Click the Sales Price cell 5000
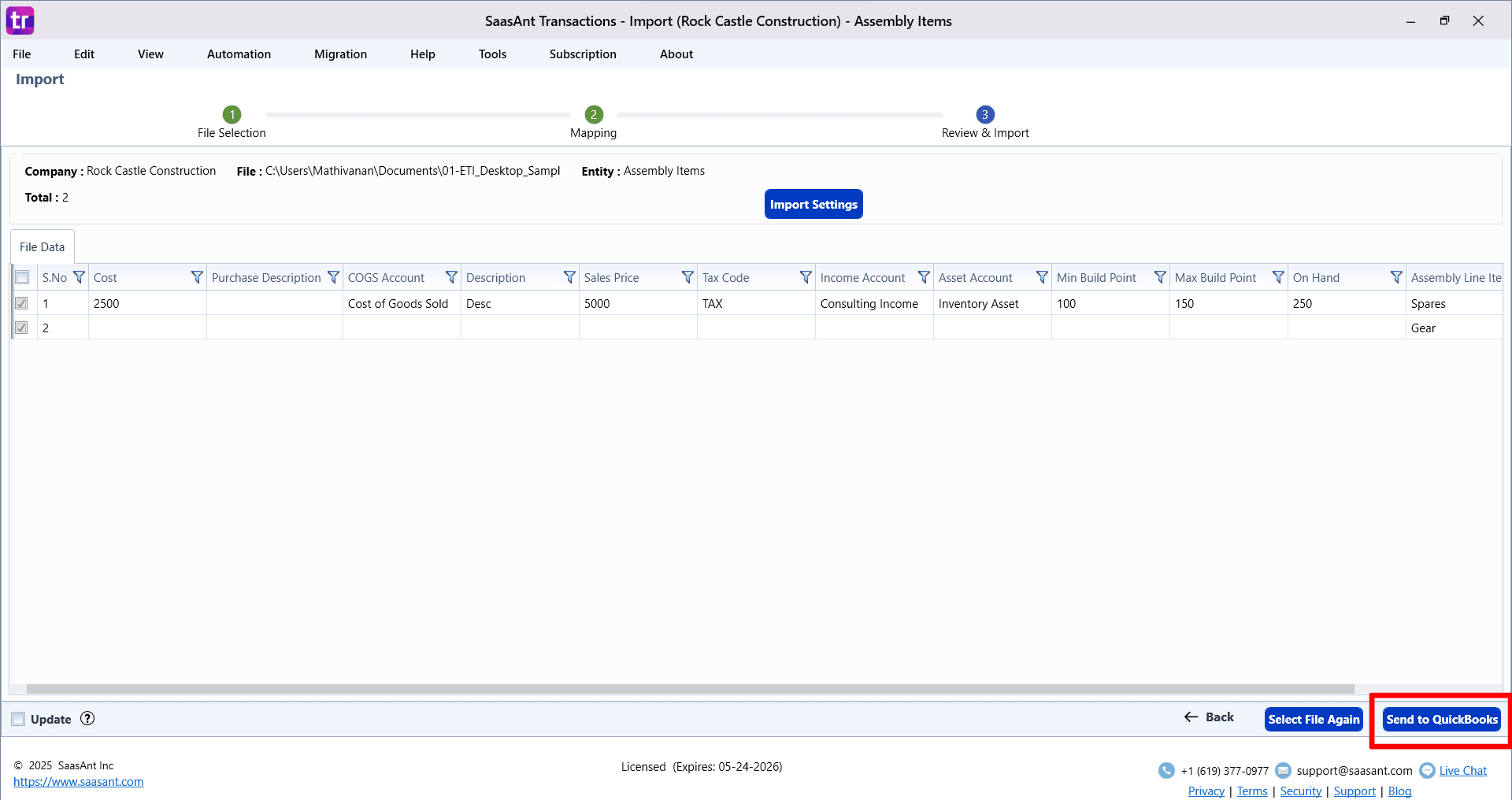 pos(638,303)
